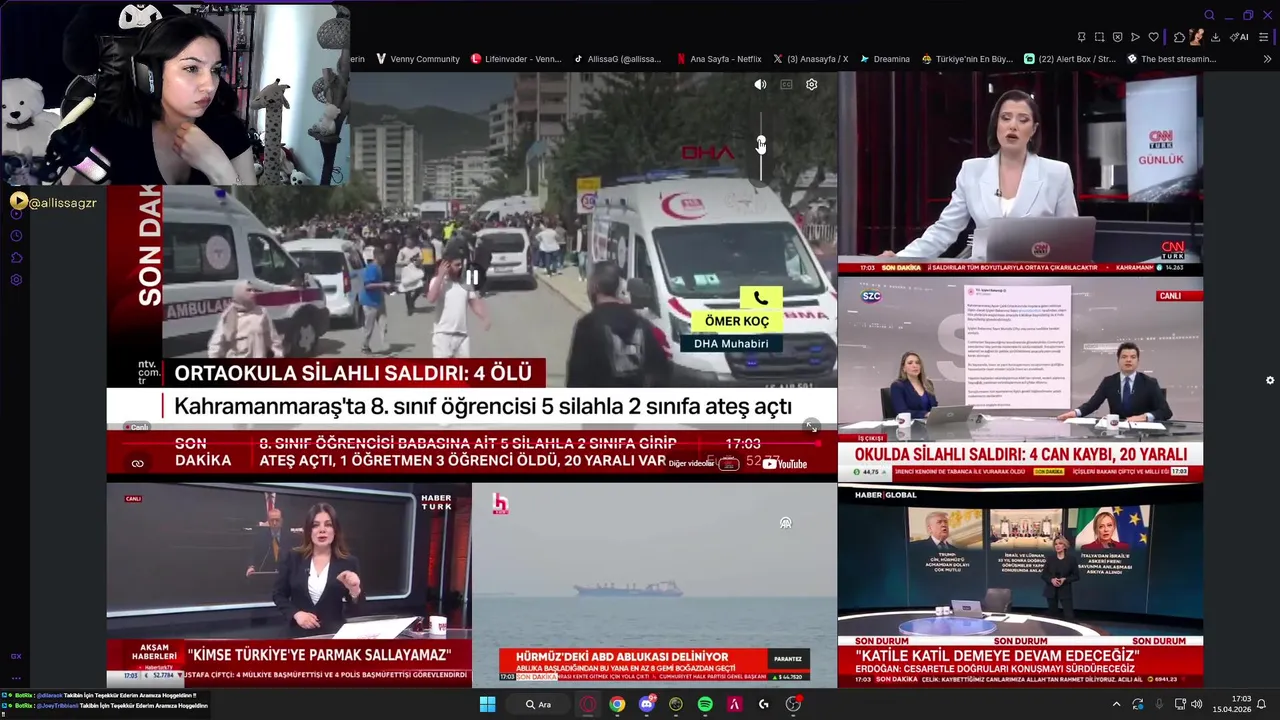Open the notification bell in taskbar
The width and height of the screenshot is (1280, 720).
pyautogui.click(x=1262, y=704)
